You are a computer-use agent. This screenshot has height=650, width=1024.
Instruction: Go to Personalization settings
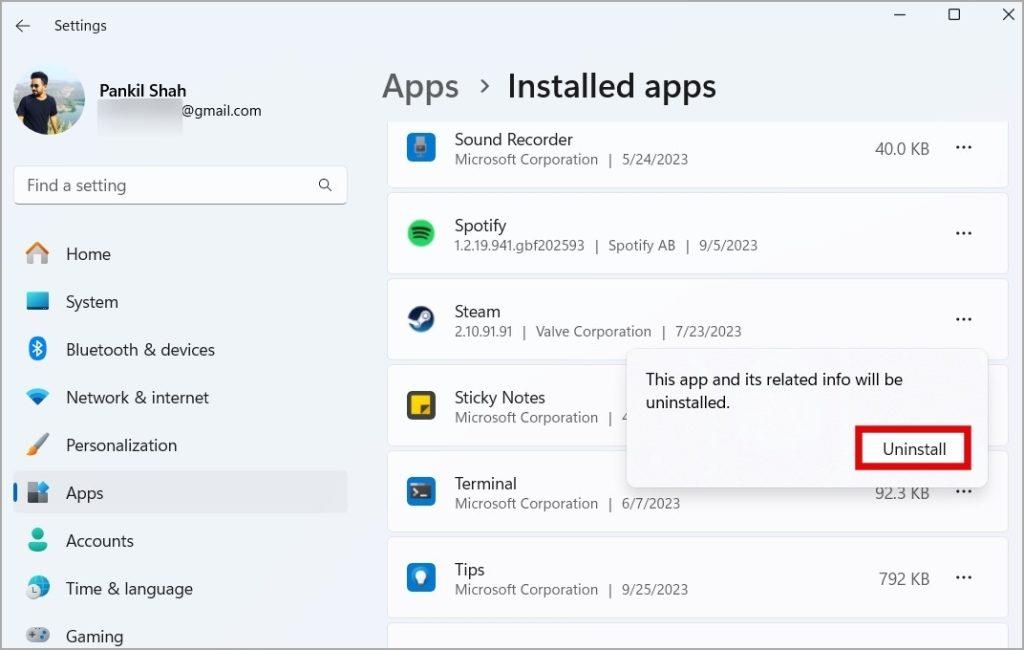point(180,446)
